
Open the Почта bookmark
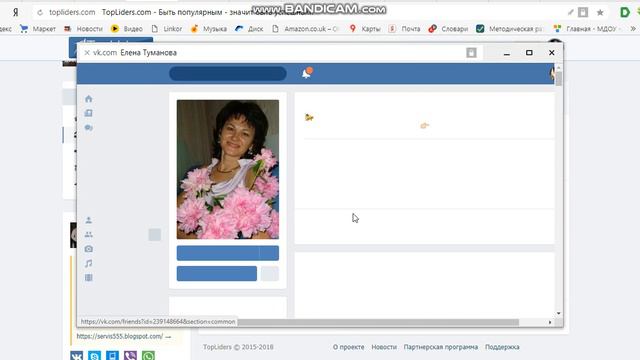pos(404,29)
